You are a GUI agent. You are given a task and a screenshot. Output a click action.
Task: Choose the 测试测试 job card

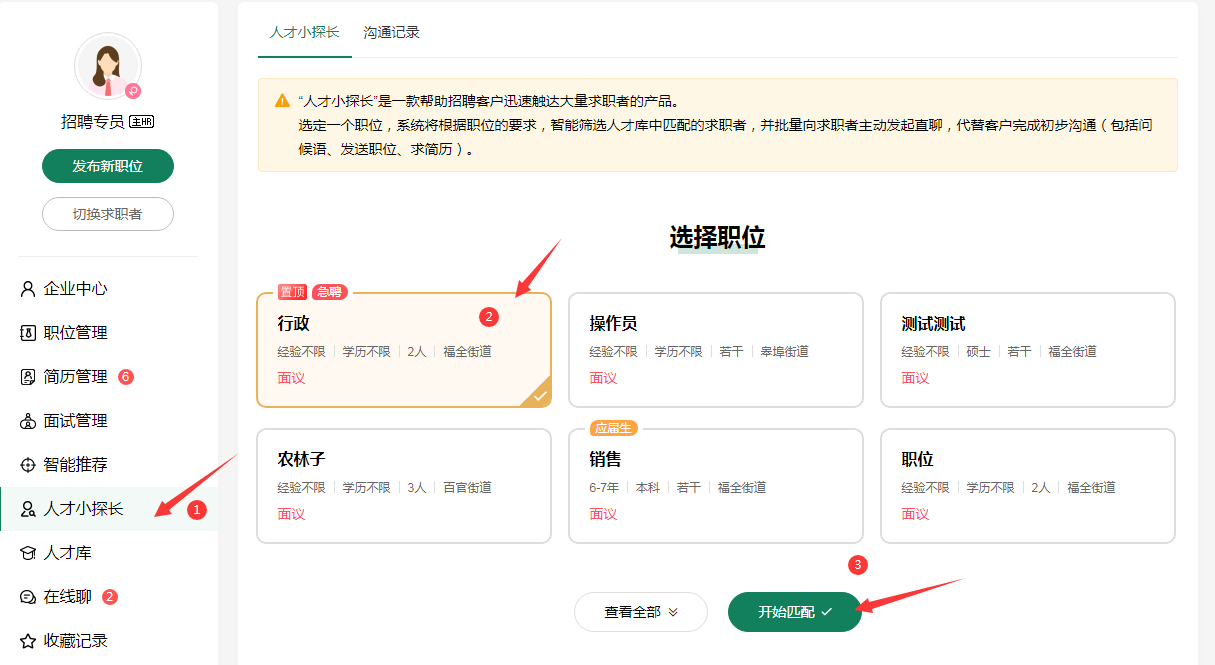[x=1027, y=350]
